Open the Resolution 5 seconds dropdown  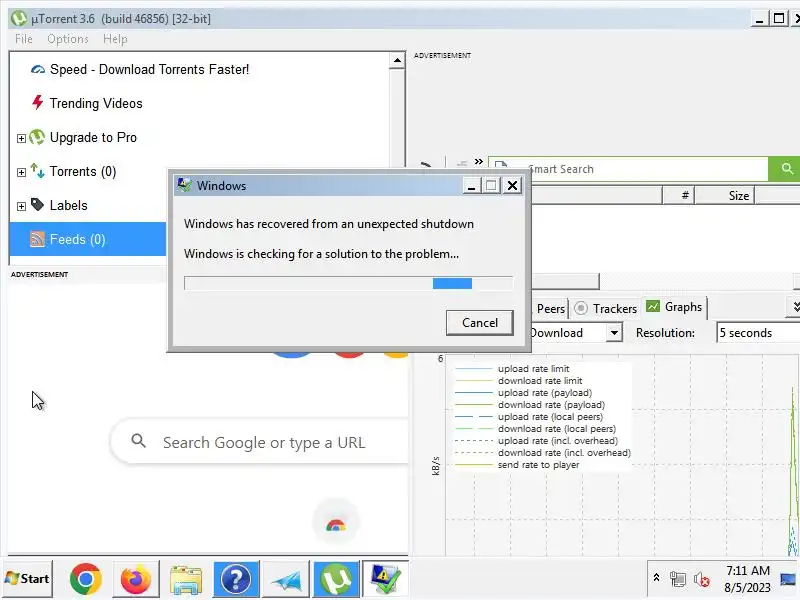(x=759, y=333)
